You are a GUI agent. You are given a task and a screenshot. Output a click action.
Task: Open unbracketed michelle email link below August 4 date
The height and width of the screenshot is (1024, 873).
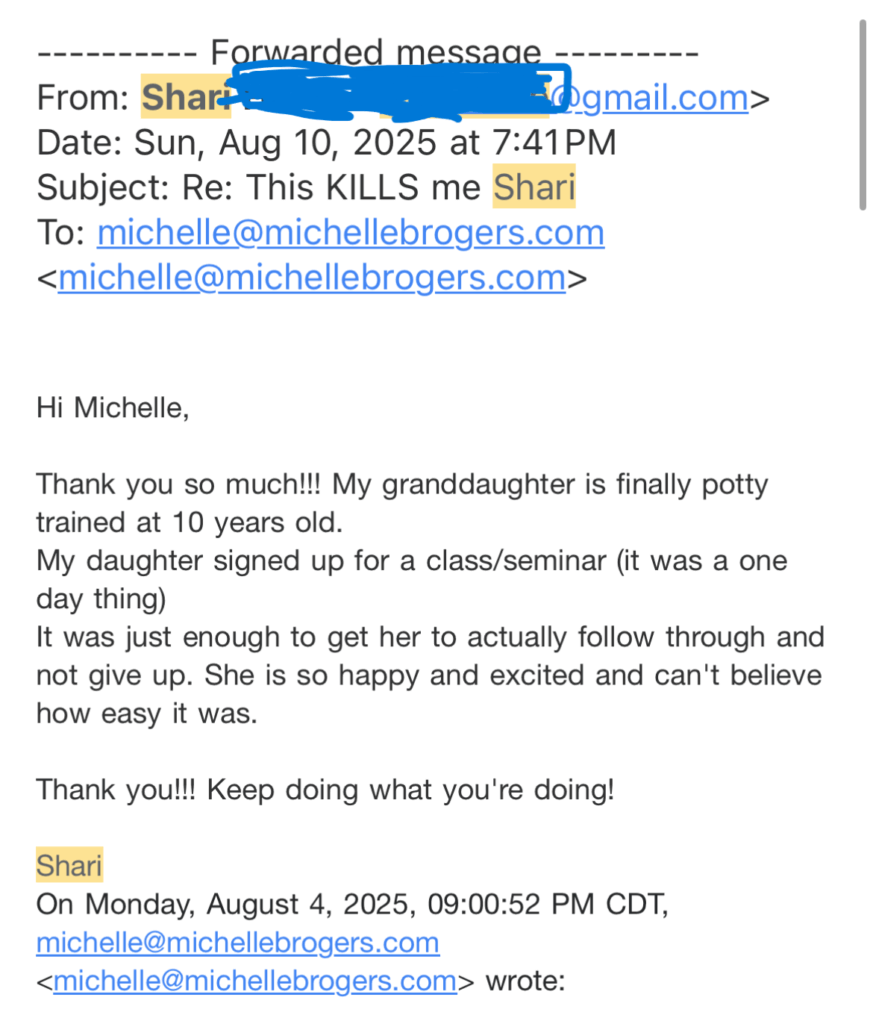click(237, 942)
